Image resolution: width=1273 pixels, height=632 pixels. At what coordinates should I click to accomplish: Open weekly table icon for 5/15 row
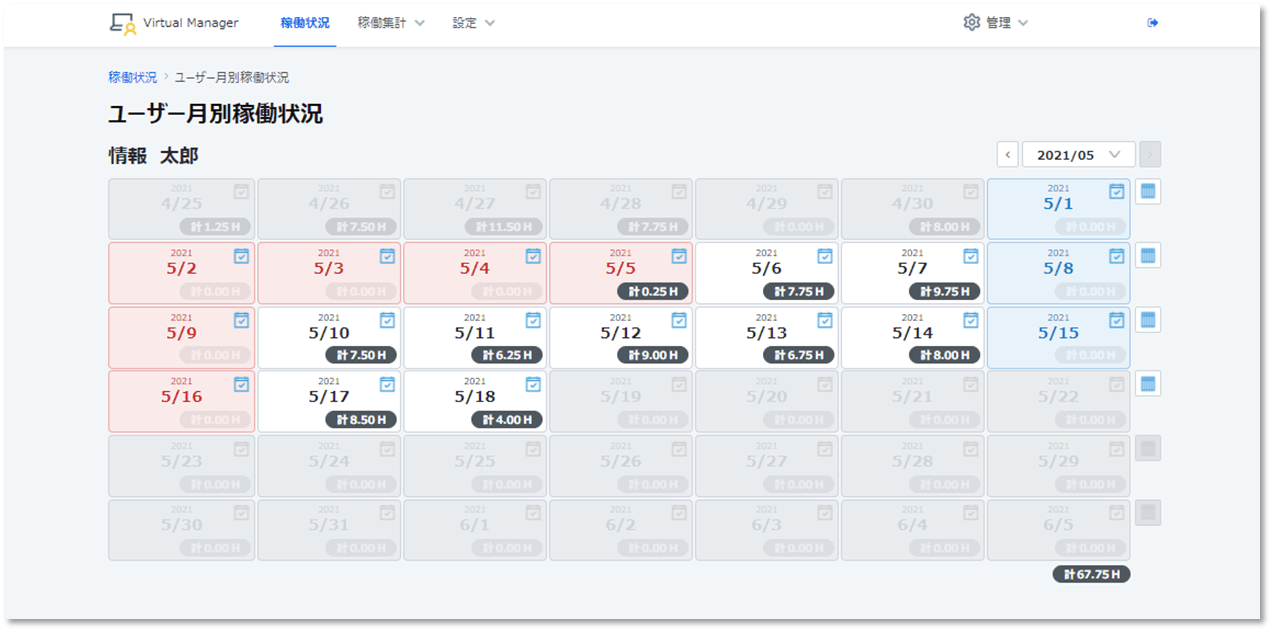pos(1148,320)
